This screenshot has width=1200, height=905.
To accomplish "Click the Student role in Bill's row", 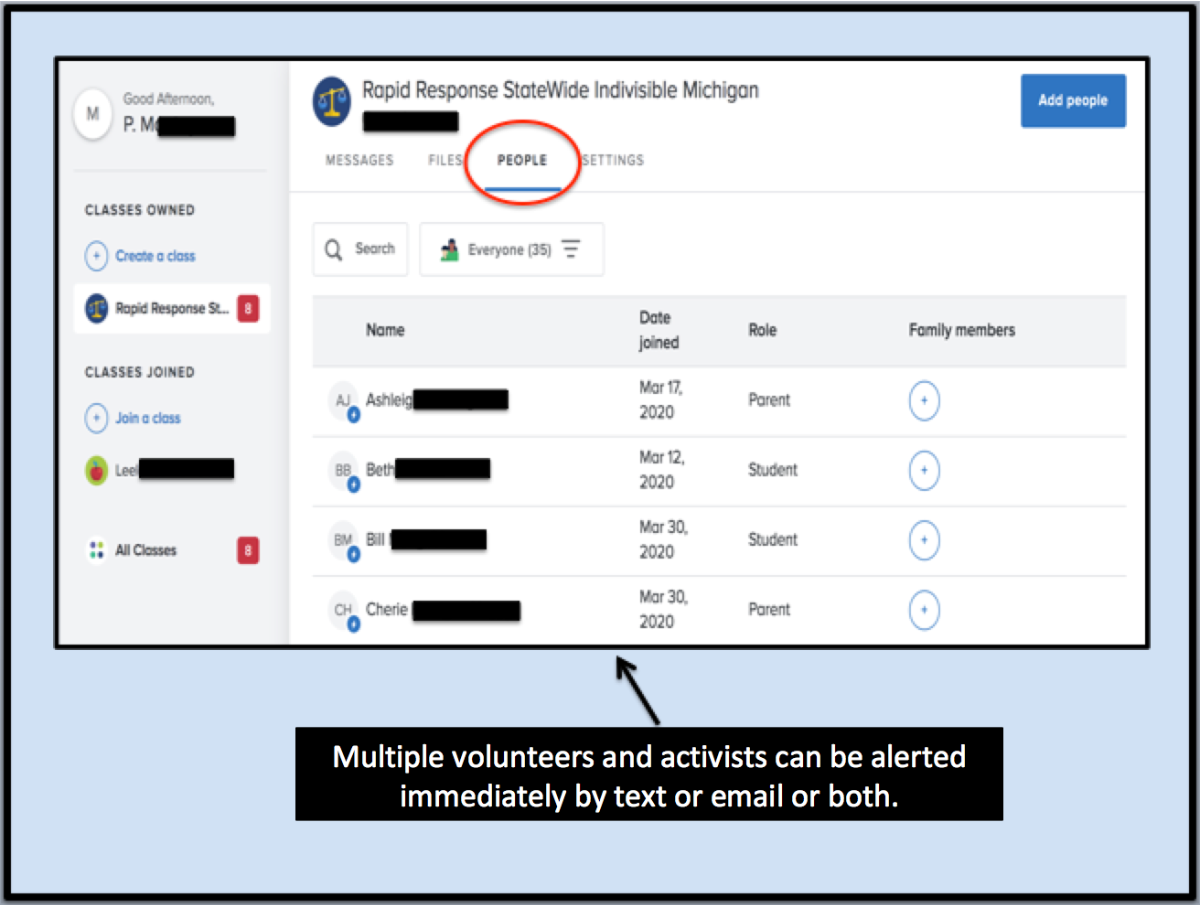I will [773, 540].
